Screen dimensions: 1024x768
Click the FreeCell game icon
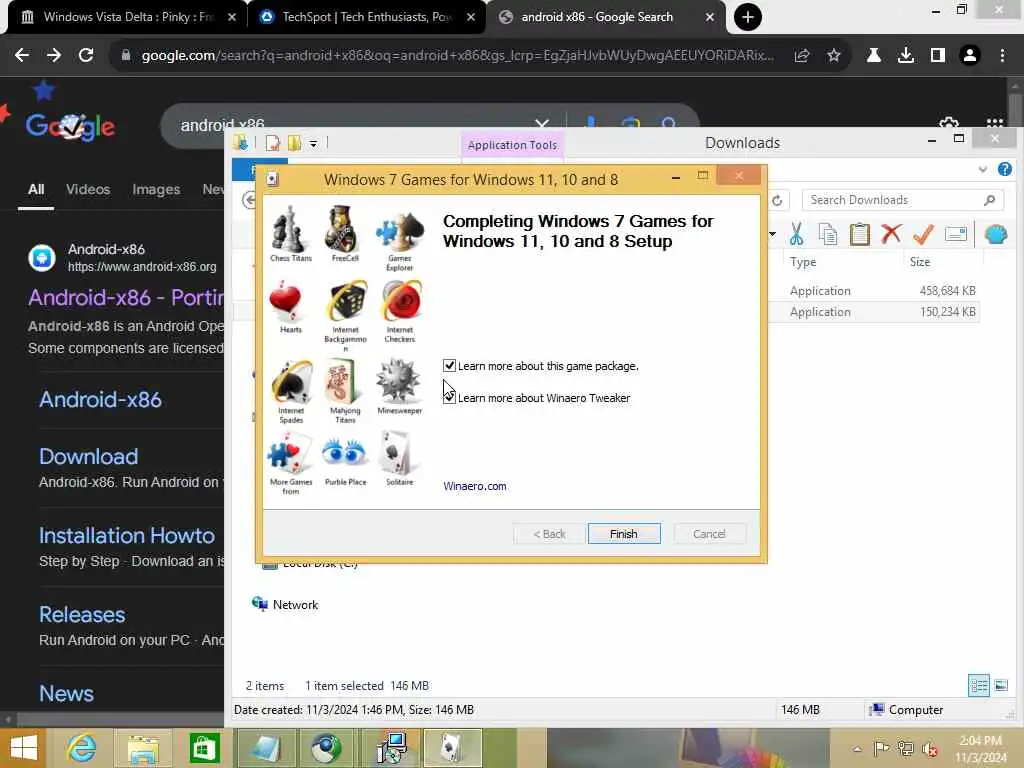coord(344,230)
